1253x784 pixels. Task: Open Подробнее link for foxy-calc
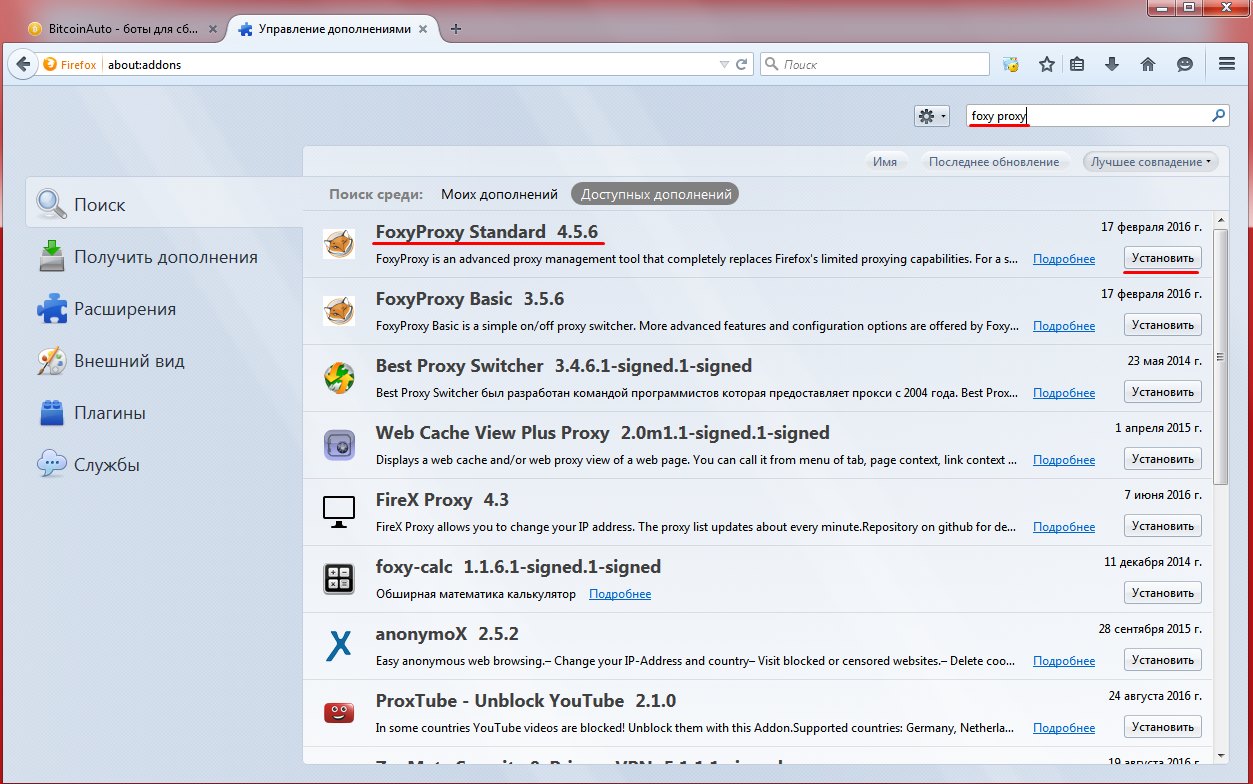tap(620, 594)
